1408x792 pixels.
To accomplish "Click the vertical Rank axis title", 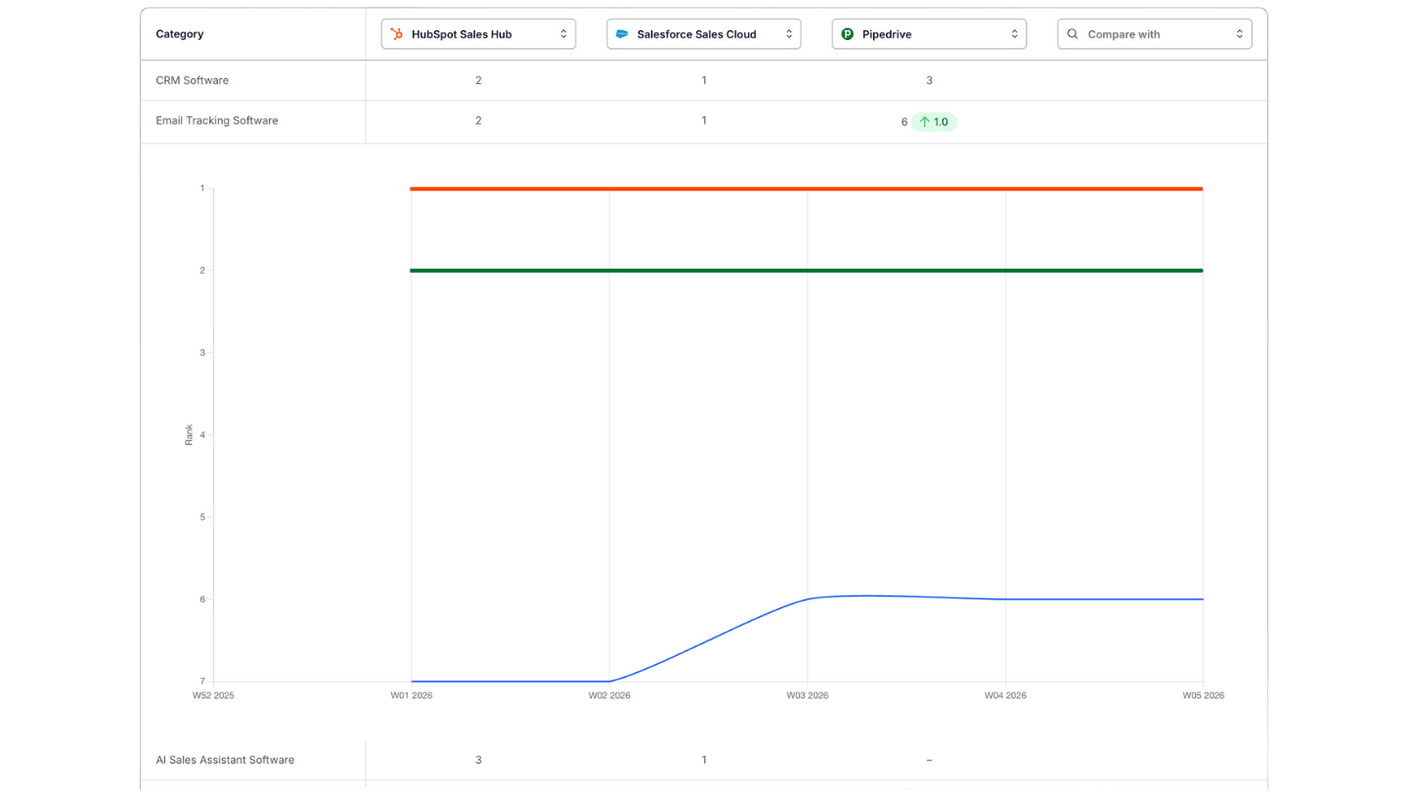I will coord(189,435).
